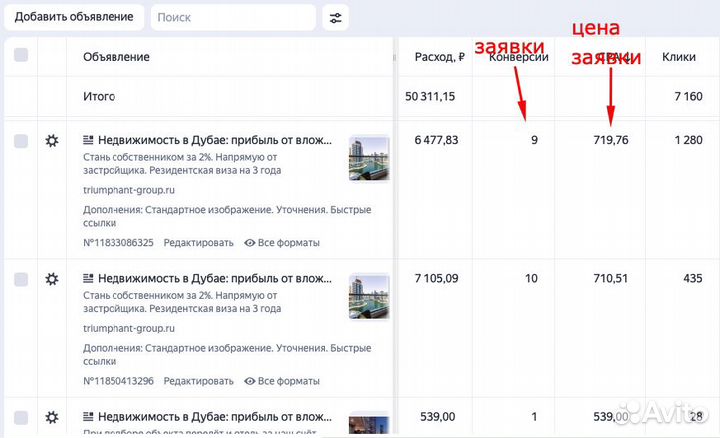Tick the select-all checkbox in header
This screenshot has height=438, width=720.
tap(21, 55)
